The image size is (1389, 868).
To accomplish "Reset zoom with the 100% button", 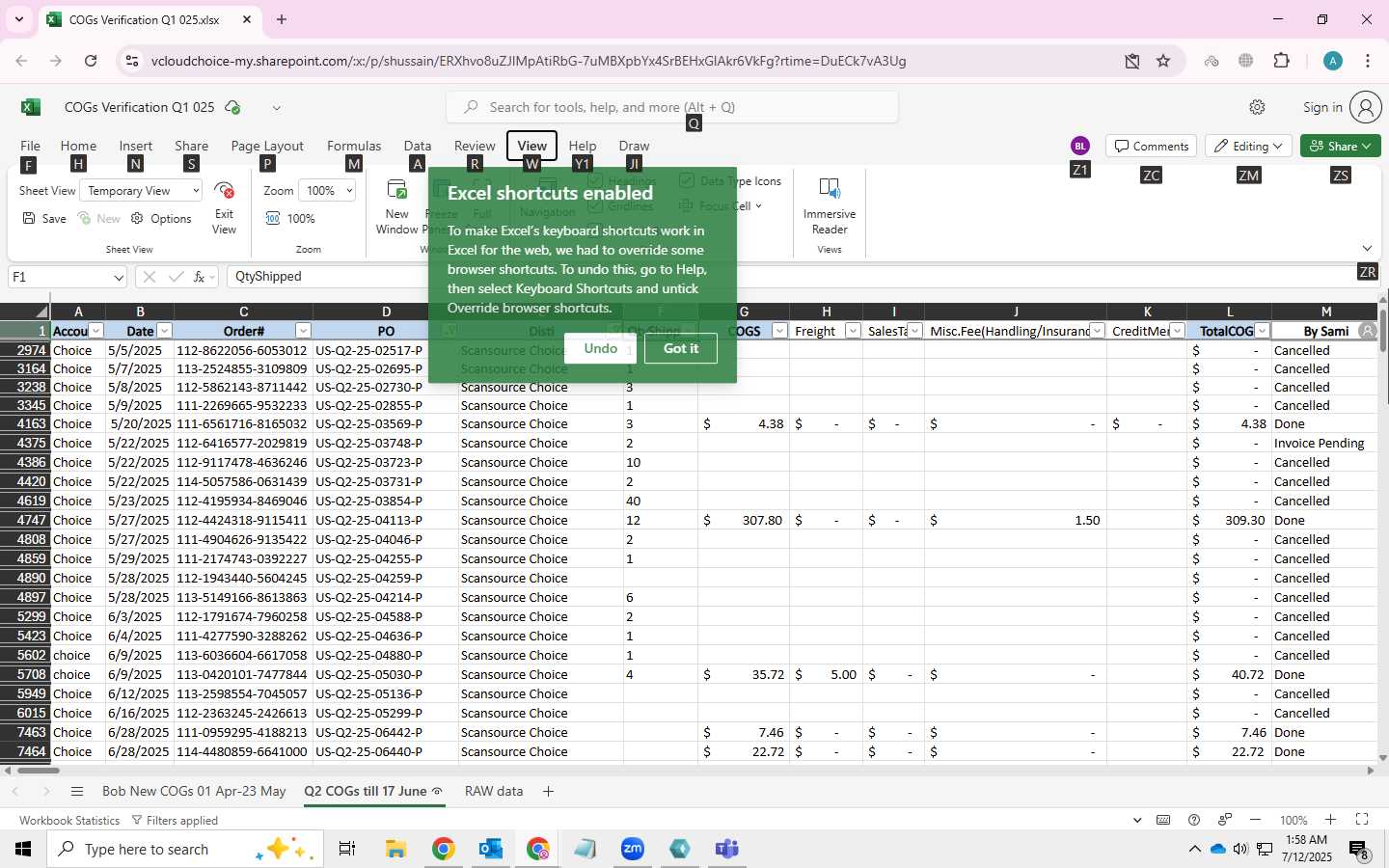I will 290,219.
